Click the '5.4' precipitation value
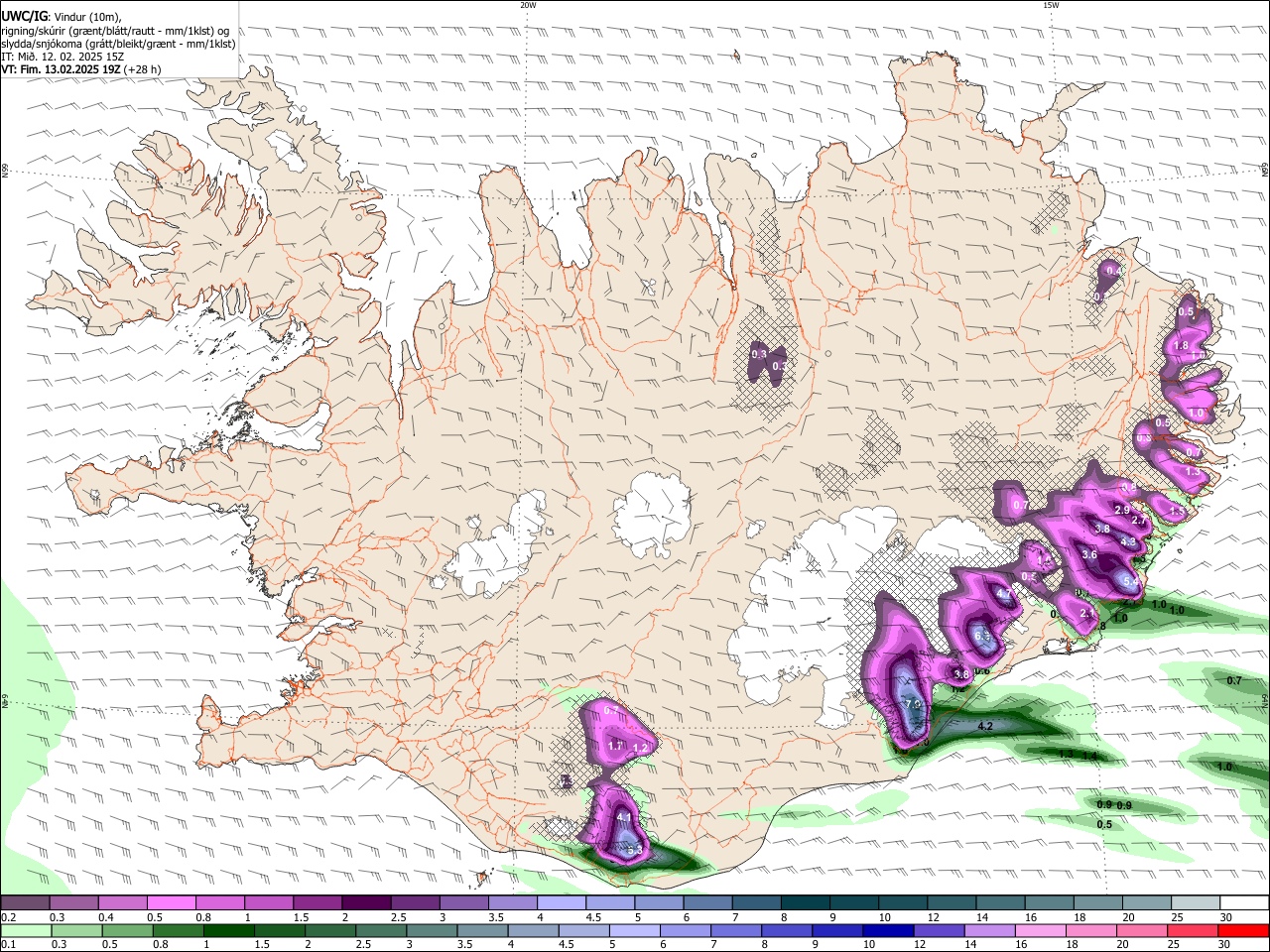The height and width of the screenshot is (952, 1270). (1129, 580)
